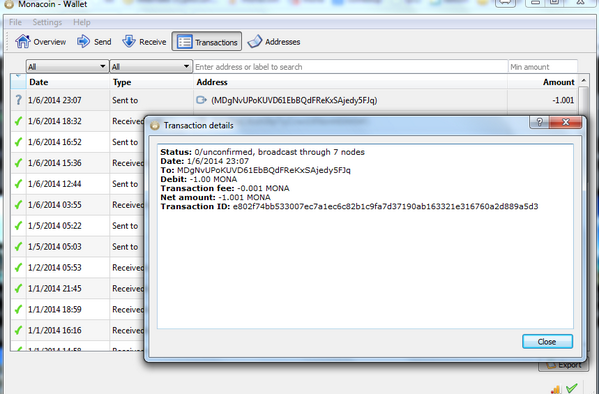Screen dimensions: 599x394
Task: Click the green checkmark for 1/1/2014 21:45
Action: pos(18,289)
